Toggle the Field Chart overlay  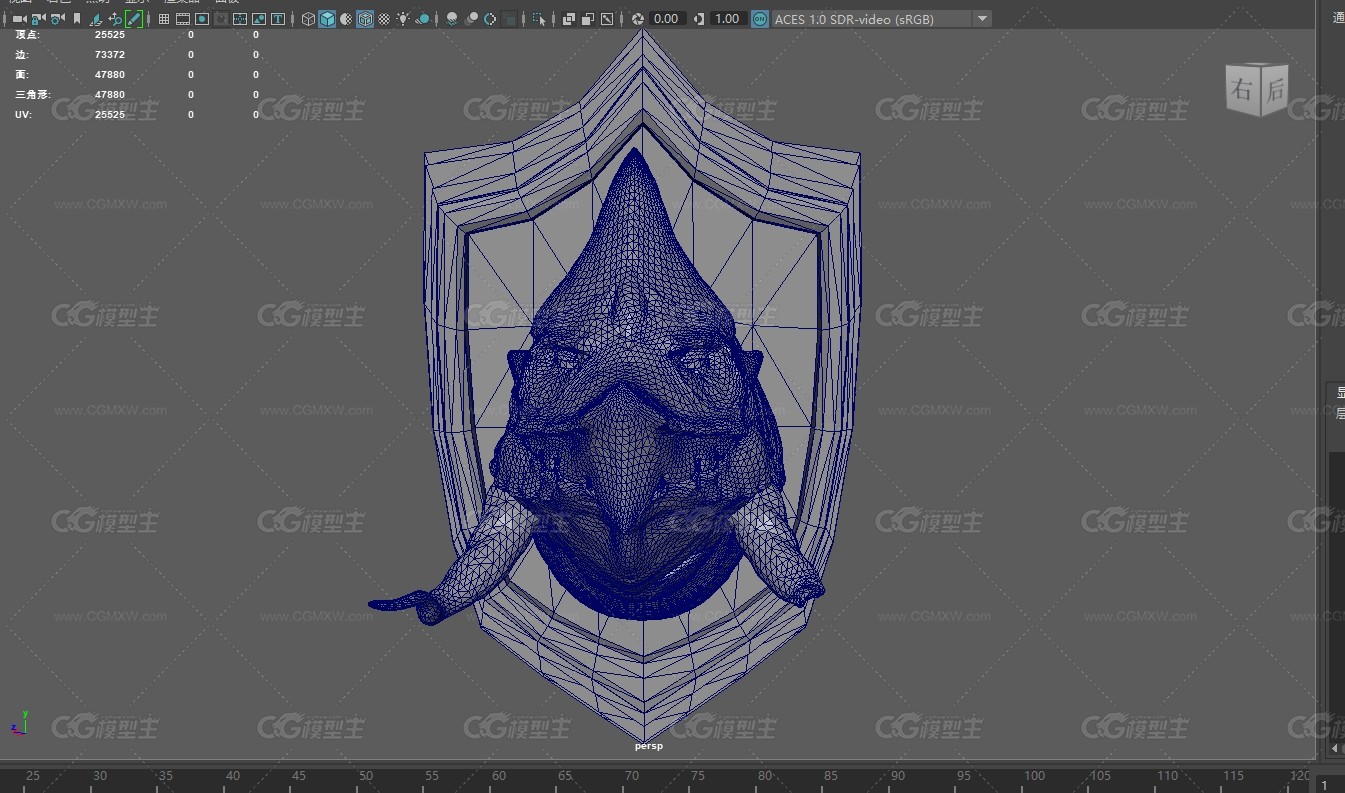(240, 19)
